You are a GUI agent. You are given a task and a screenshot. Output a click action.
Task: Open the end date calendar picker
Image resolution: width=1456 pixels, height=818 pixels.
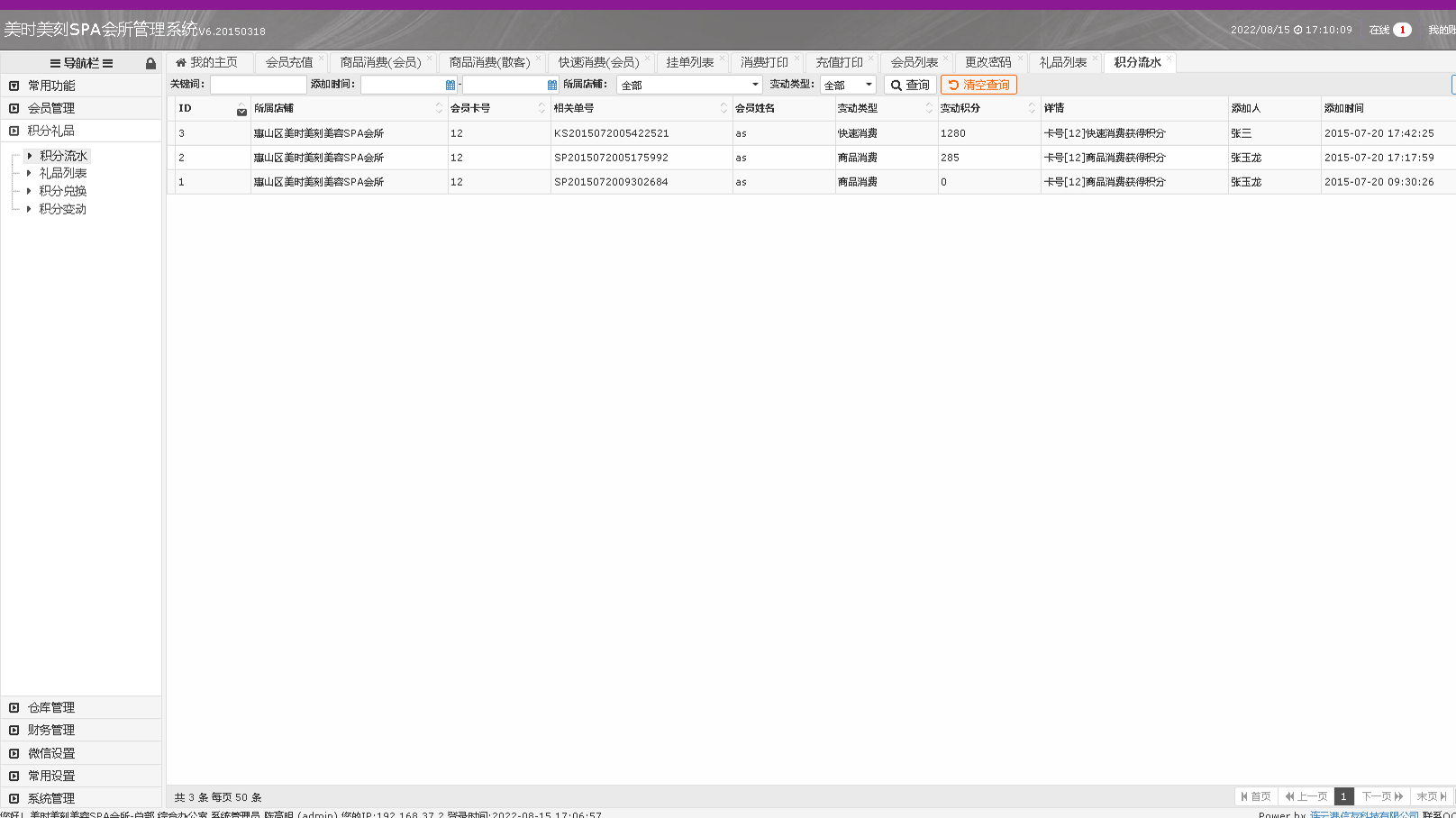552,85
